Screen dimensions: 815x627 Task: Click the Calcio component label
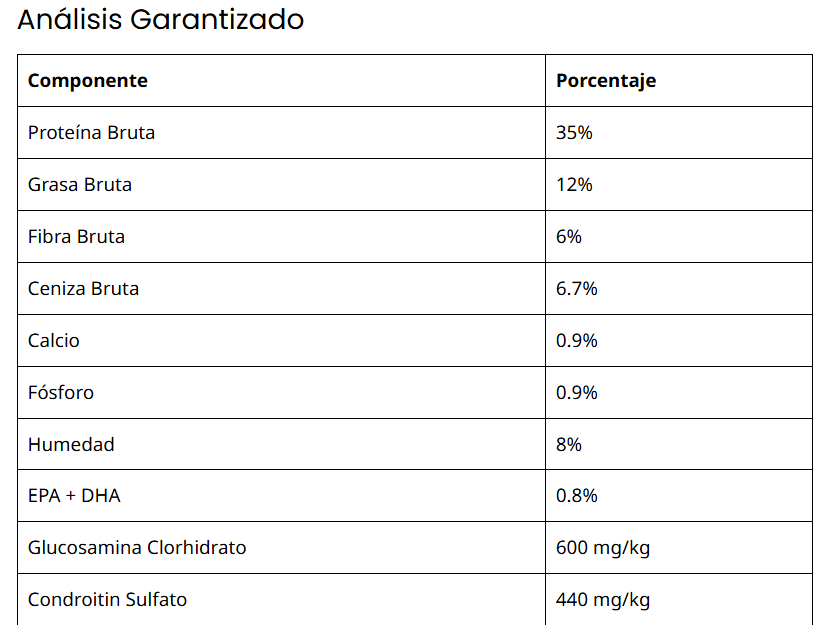[54, 341]
